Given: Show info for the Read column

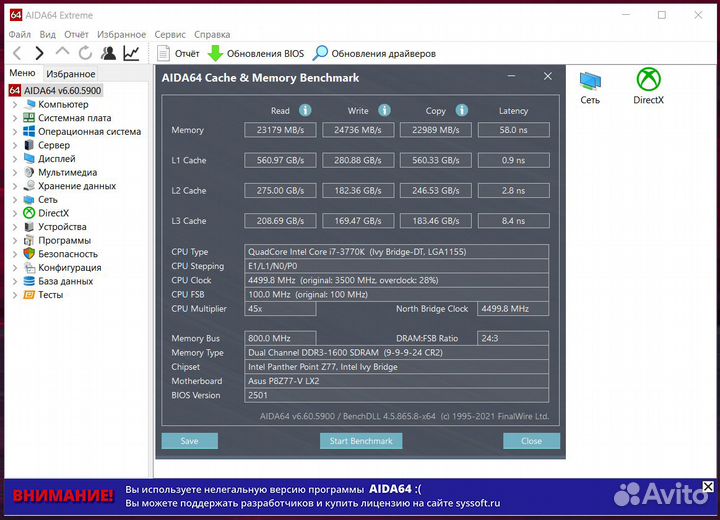Looking at the screenshot, I should [305, 110].
